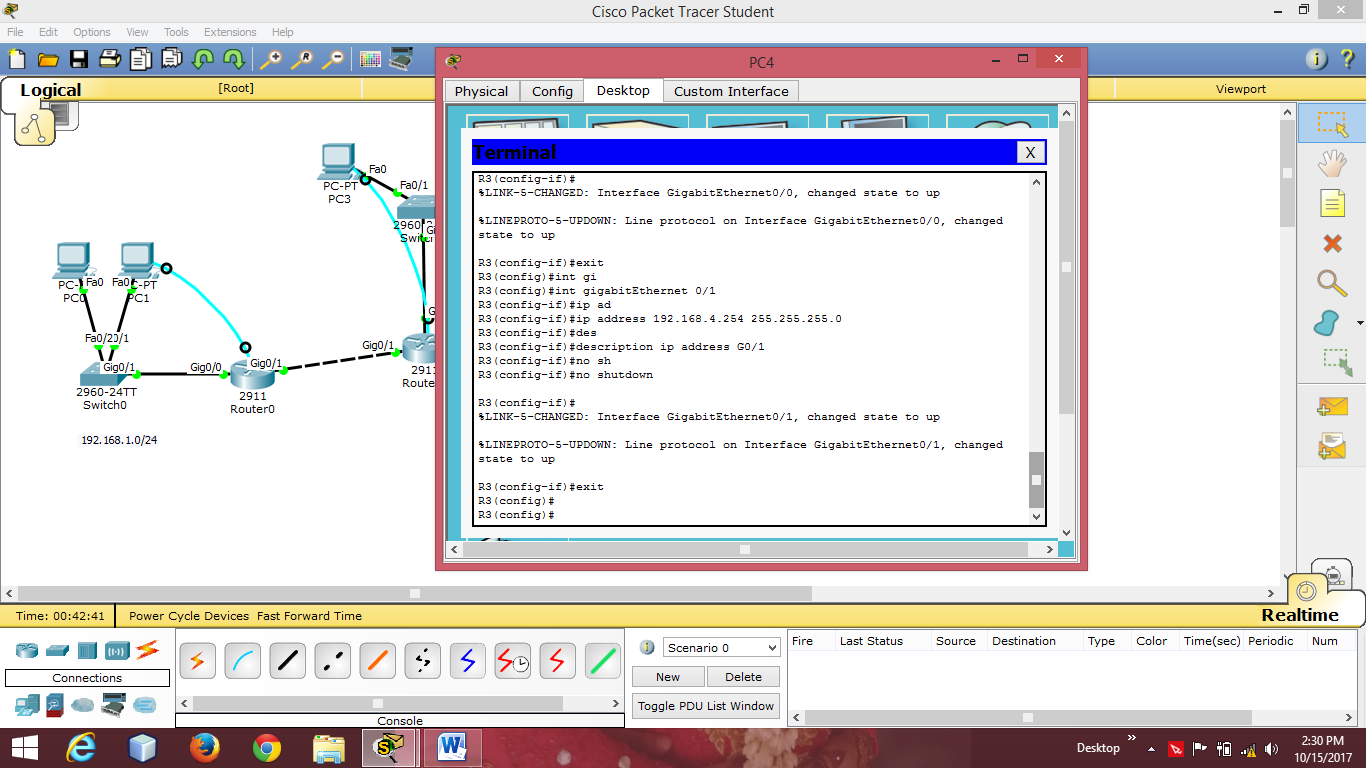Open the Drawing Palette color grid icon
The height and width of the screenshot is (768, 1366).
coord(370,59)
